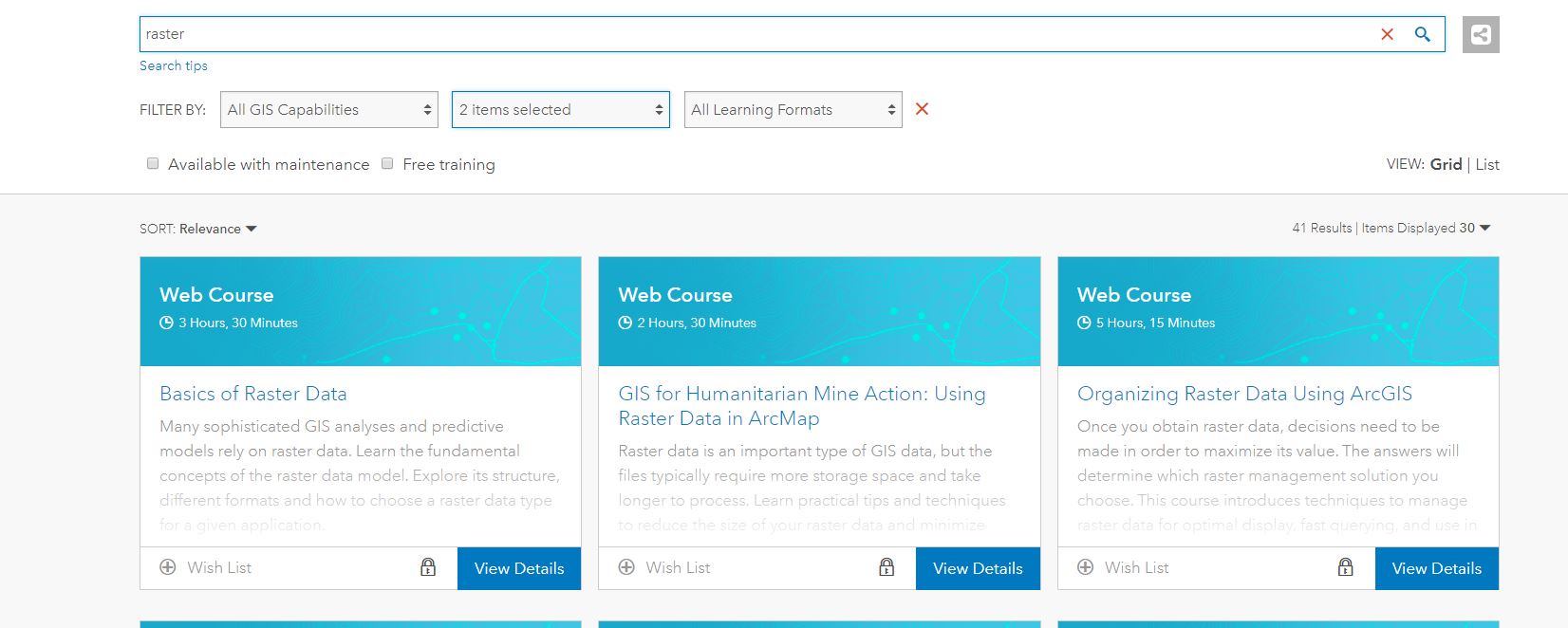View Details for Organizing Raster Data Using ArcGIS
The image size is (1568, 628).
(1436, 568)
